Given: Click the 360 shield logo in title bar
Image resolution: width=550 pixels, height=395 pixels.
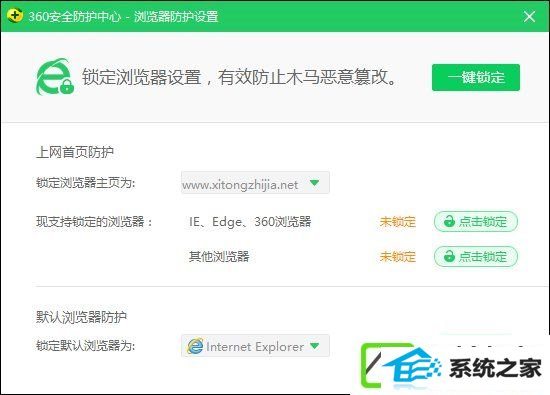Looking at the screenshot, I should pos(15,16).
